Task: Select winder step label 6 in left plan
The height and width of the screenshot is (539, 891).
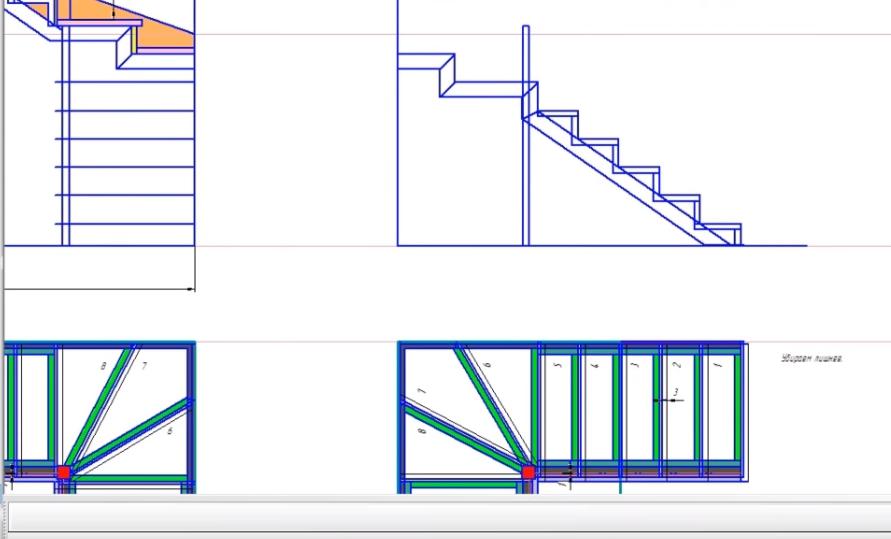Action: tap(170, 430)
